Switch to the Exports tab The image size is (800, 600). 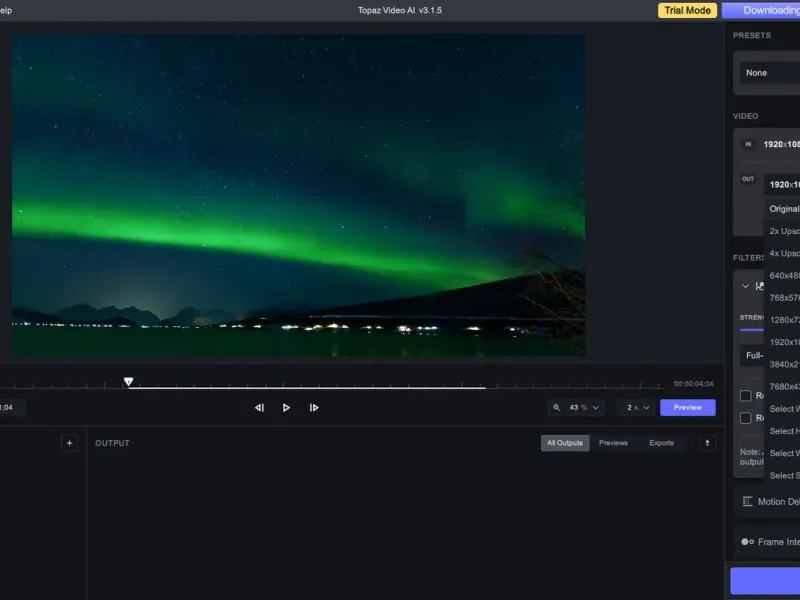pyautogui.click(x=661, y=443)
